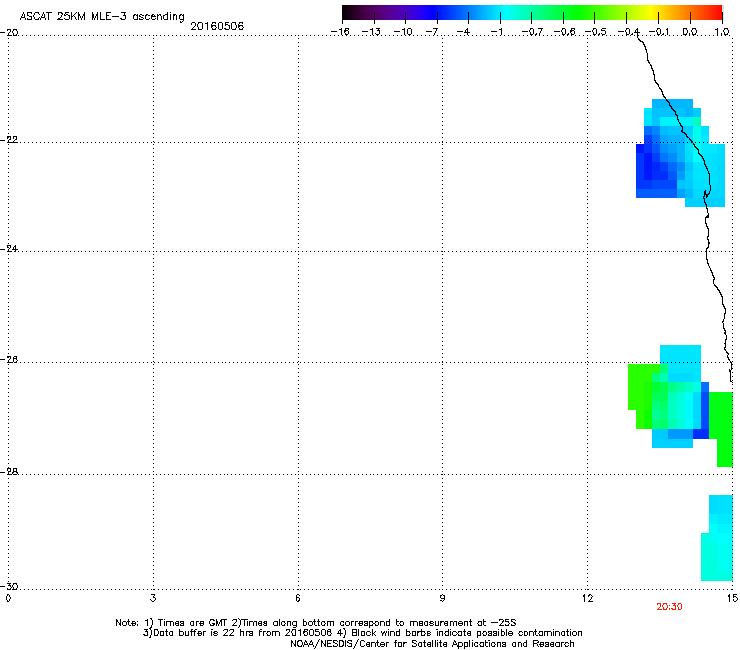Click the cyan data patch near -29 latitude

coord(717,538)
